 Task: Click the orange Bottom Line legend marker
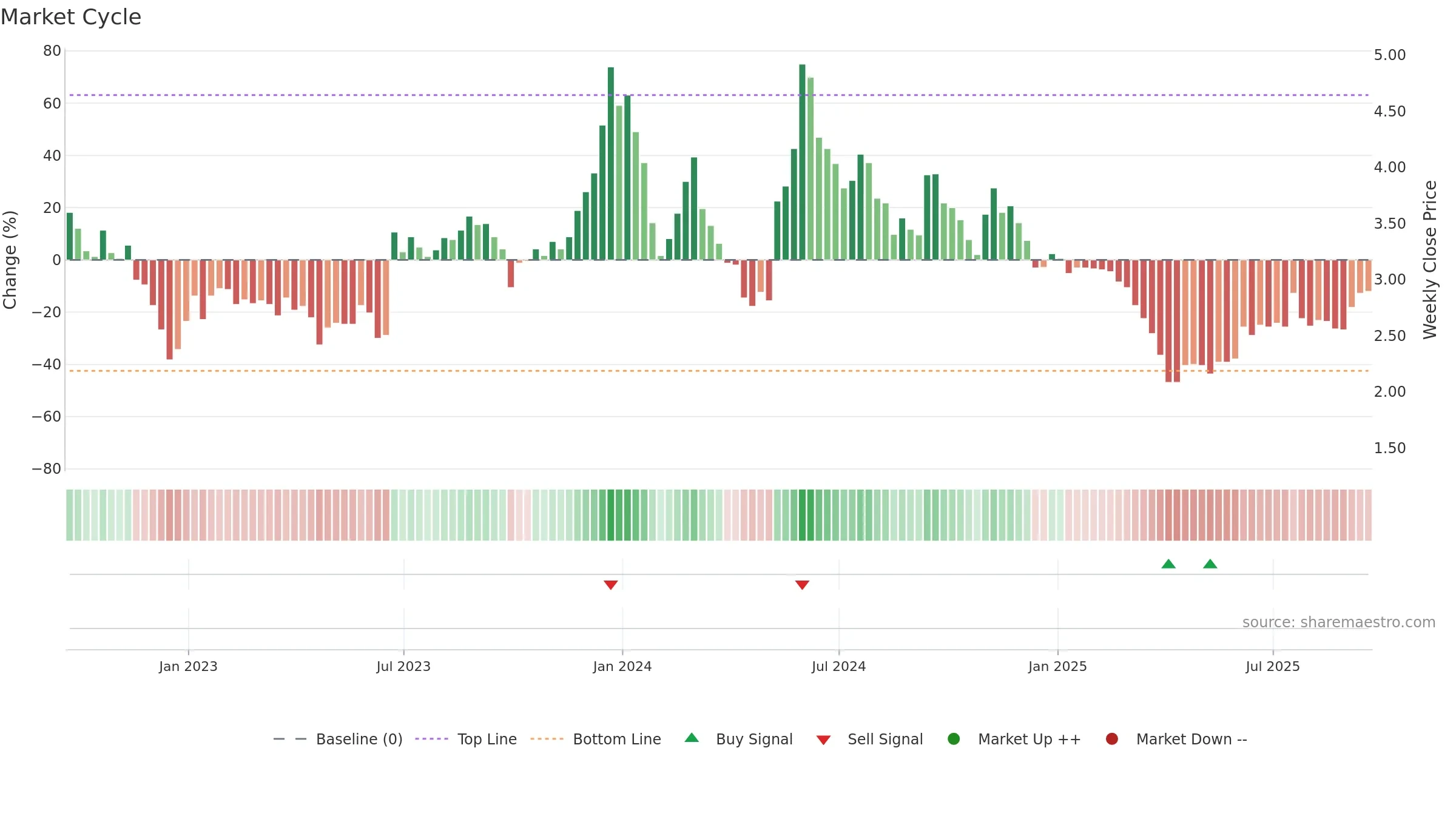point(547,739)
